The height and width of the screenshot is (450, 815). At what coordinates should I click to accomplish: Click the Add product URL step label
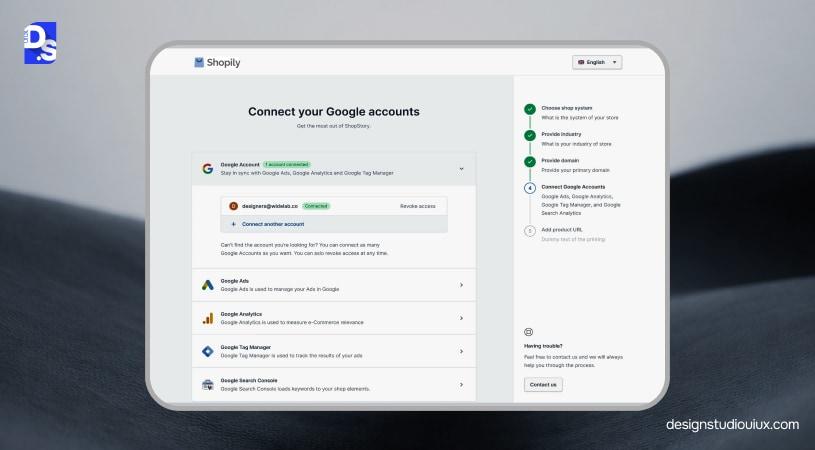pyautogui.click(x=562, y=230)
